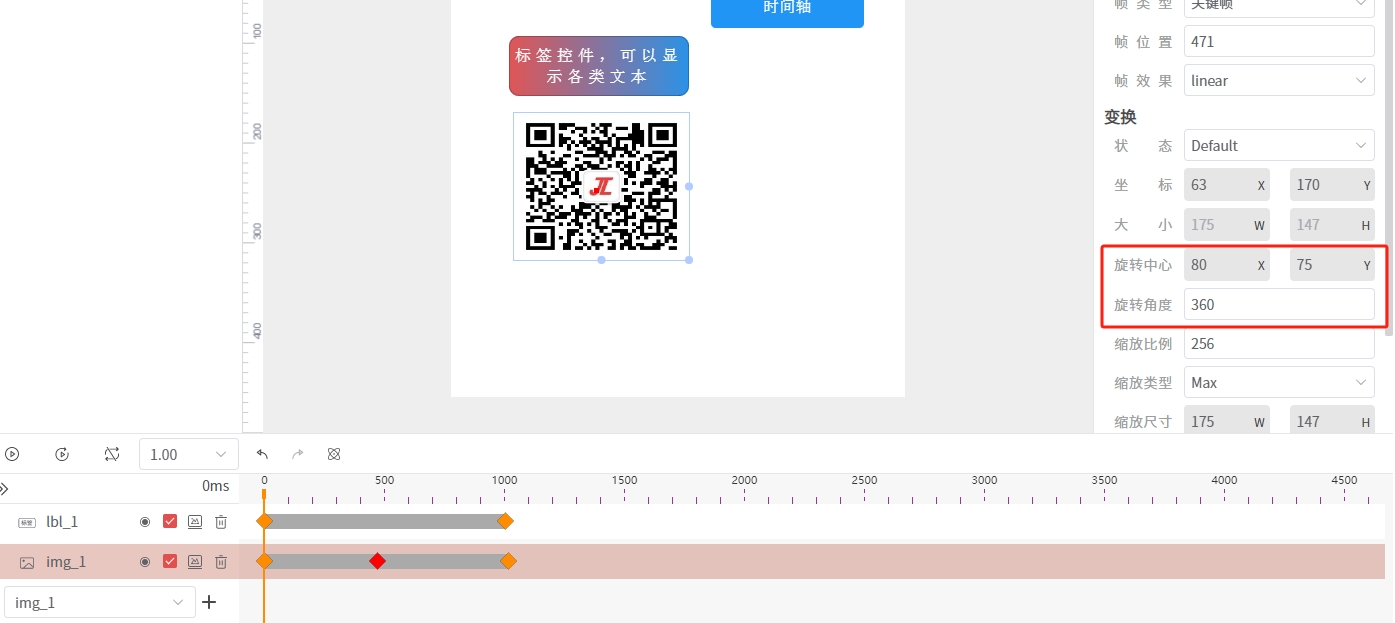
Task: Click the 0ms time readout
Action: (215, 486)
